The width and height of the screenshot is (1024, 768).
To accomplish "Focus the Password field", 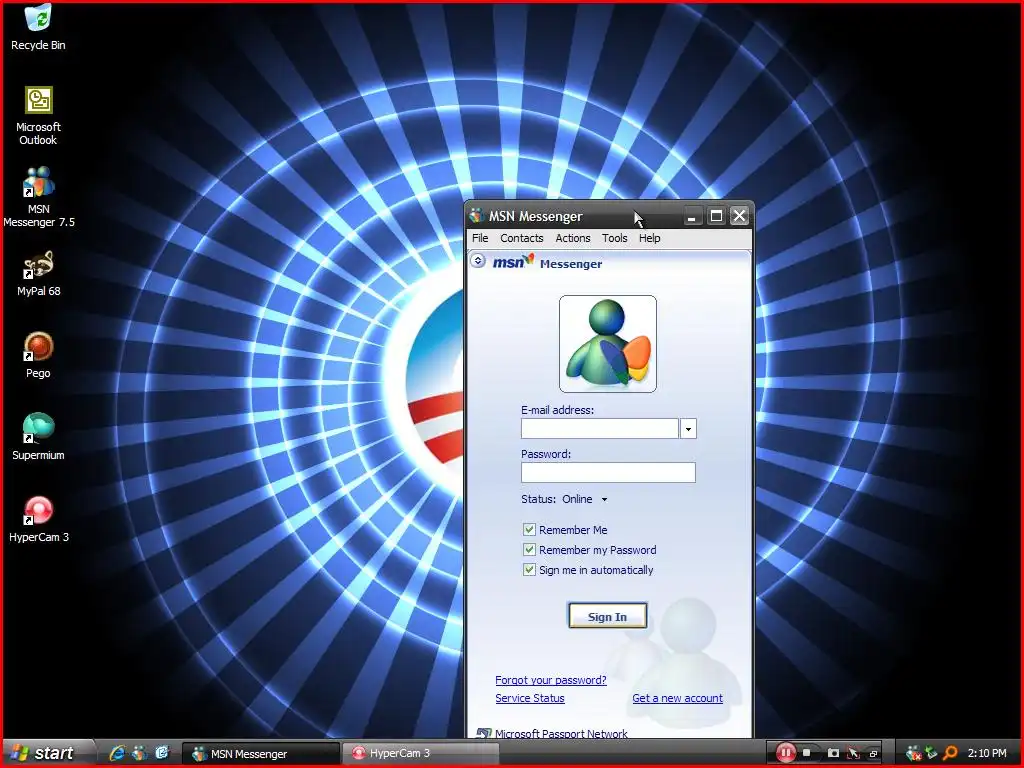I will click(x=608, y=472).
